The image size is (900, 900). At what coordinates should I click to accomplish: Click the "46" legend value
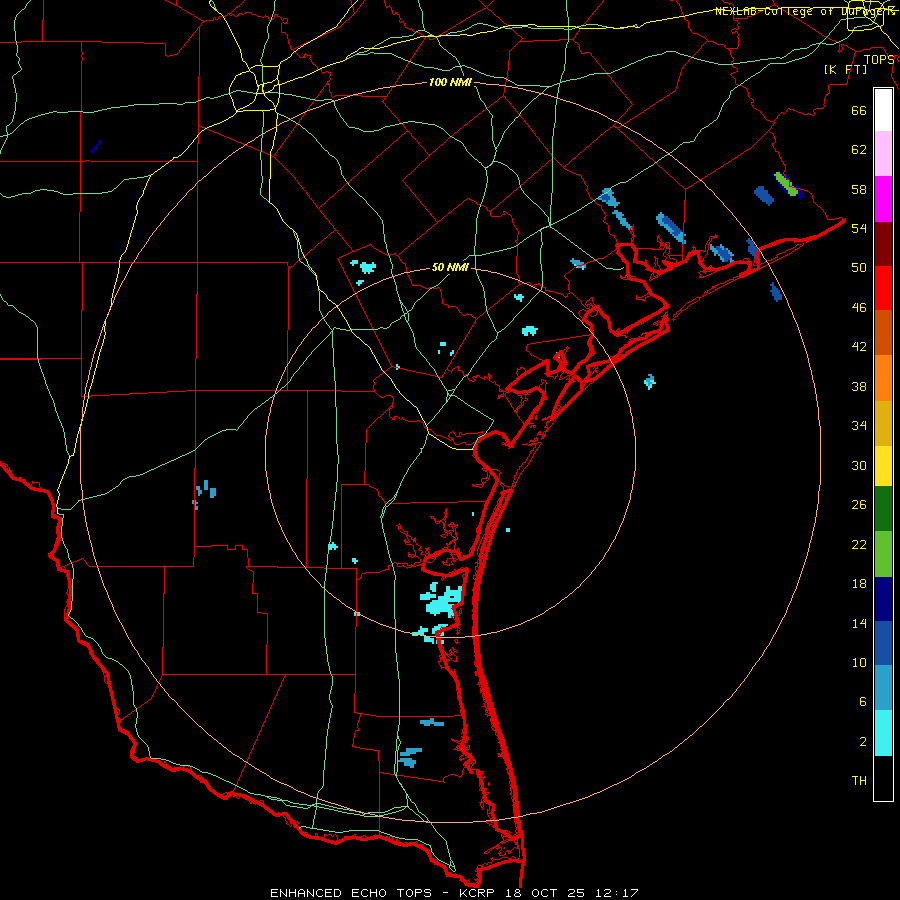point(859,308)
